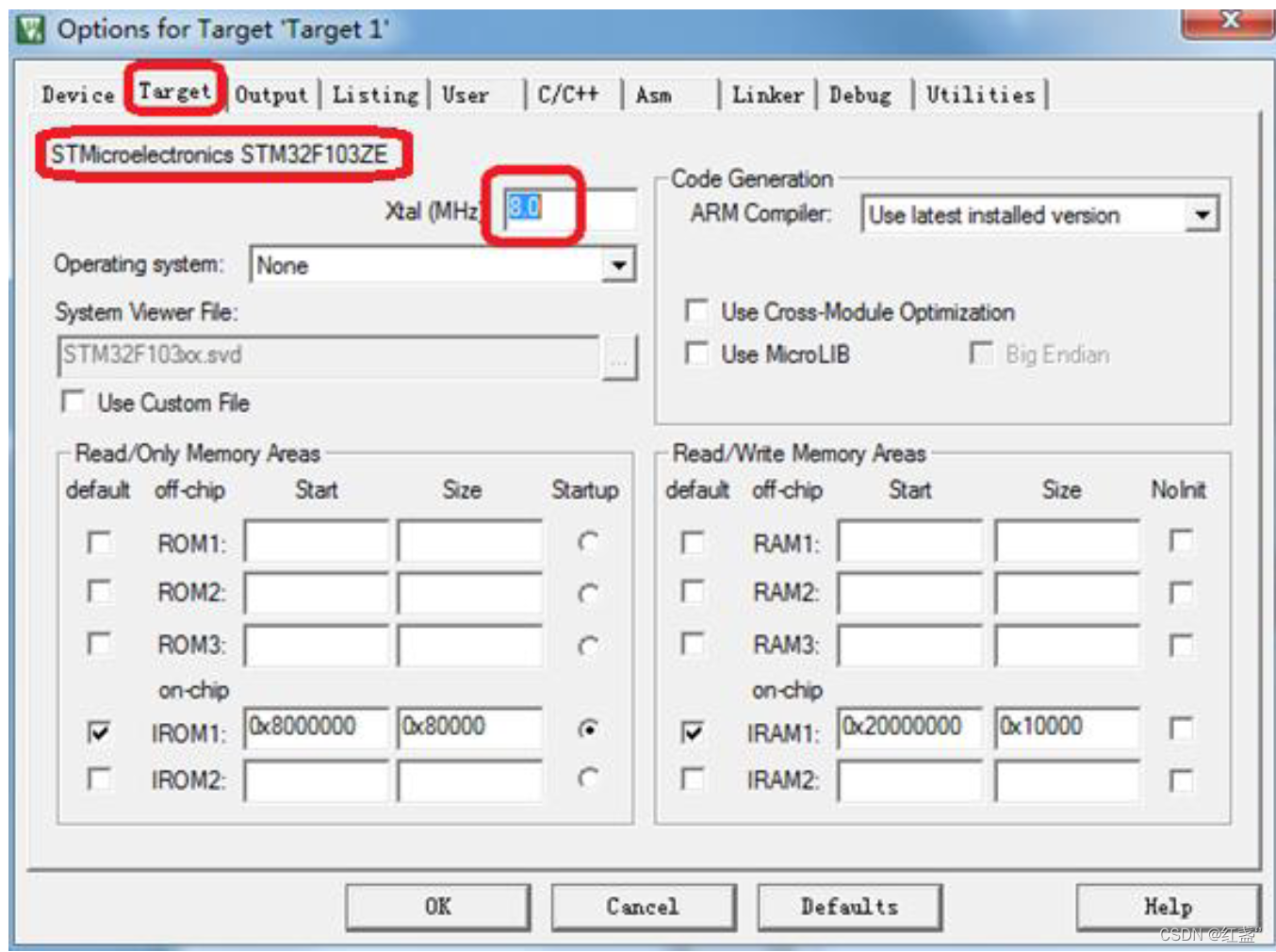The height and width of the screenshot is (952, 1276).
Task: Click the ROM1 Start address field
Action: pos(316,542)
